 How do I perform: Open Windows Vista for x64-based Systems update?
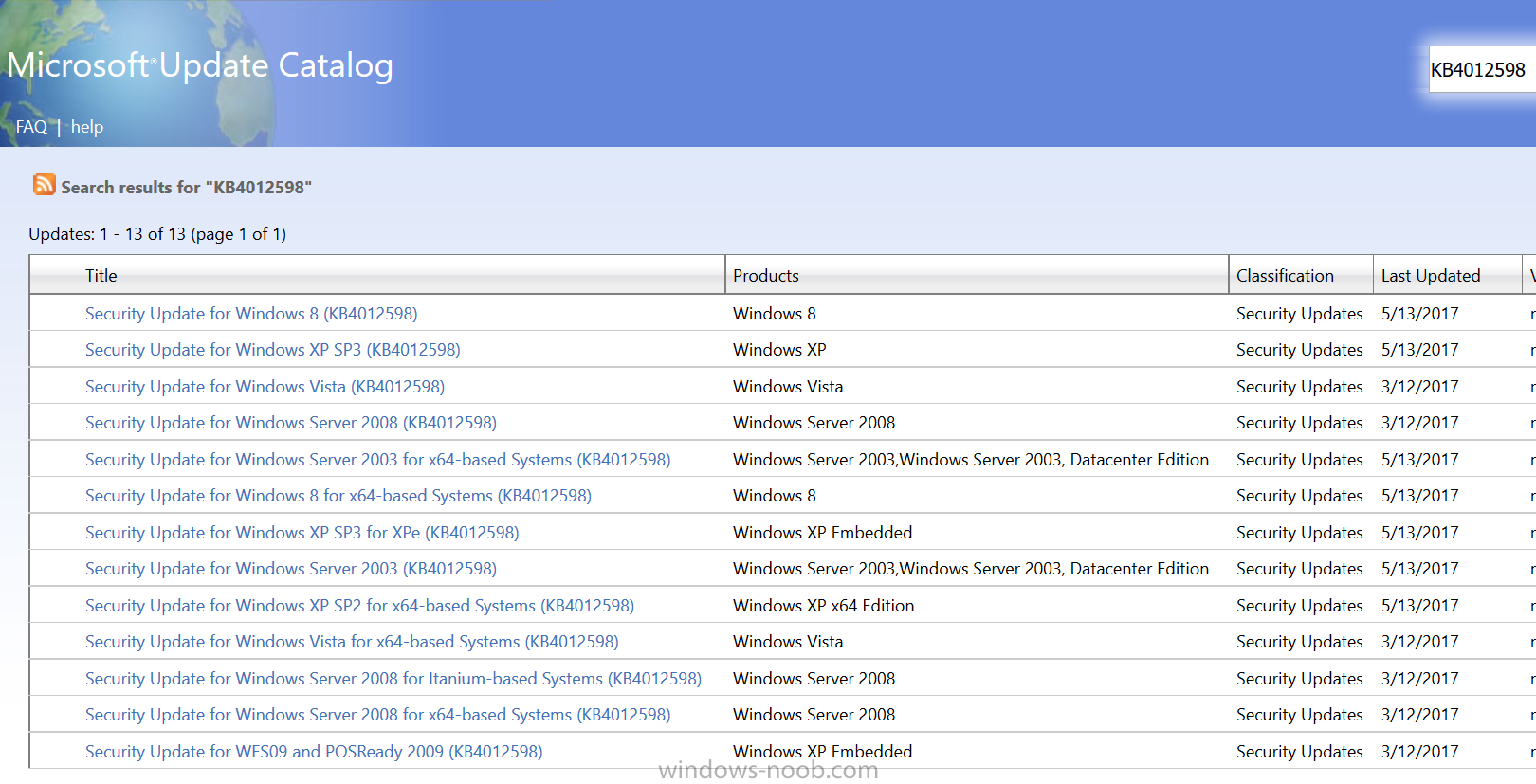pos(352,642)
